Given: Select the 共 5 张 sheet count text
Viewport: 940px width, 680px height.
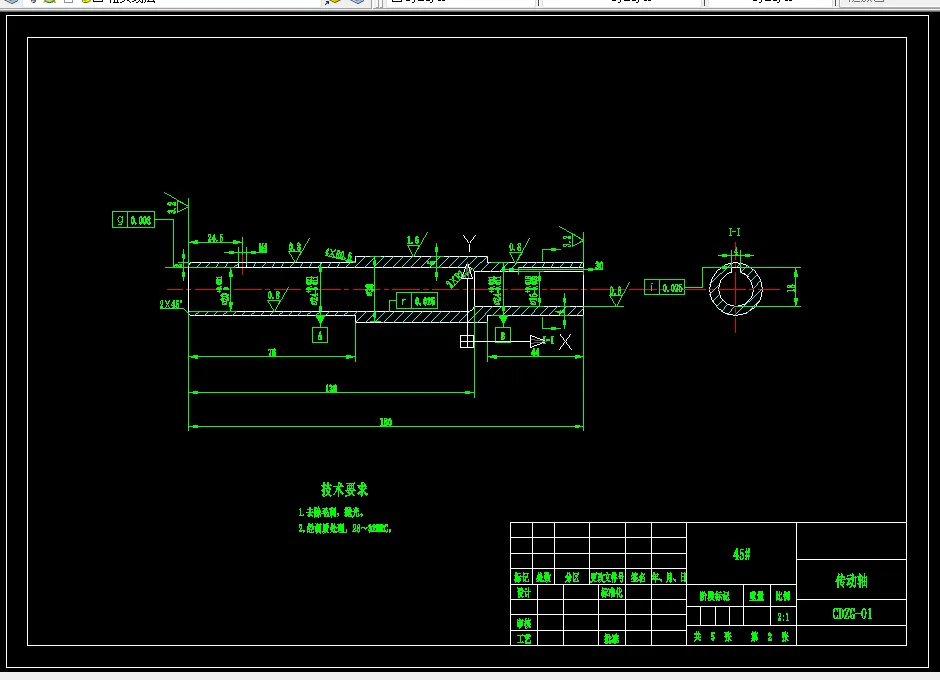Looking at the screenshot, I should click(713, 637).
